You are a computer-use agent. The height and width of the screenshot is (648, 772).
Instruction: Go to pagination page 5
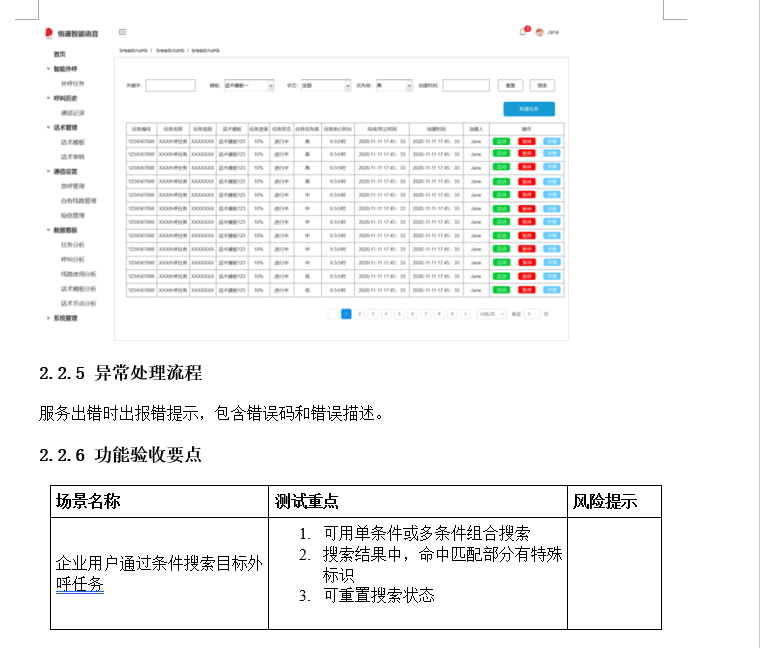click(x=399, y=314)
